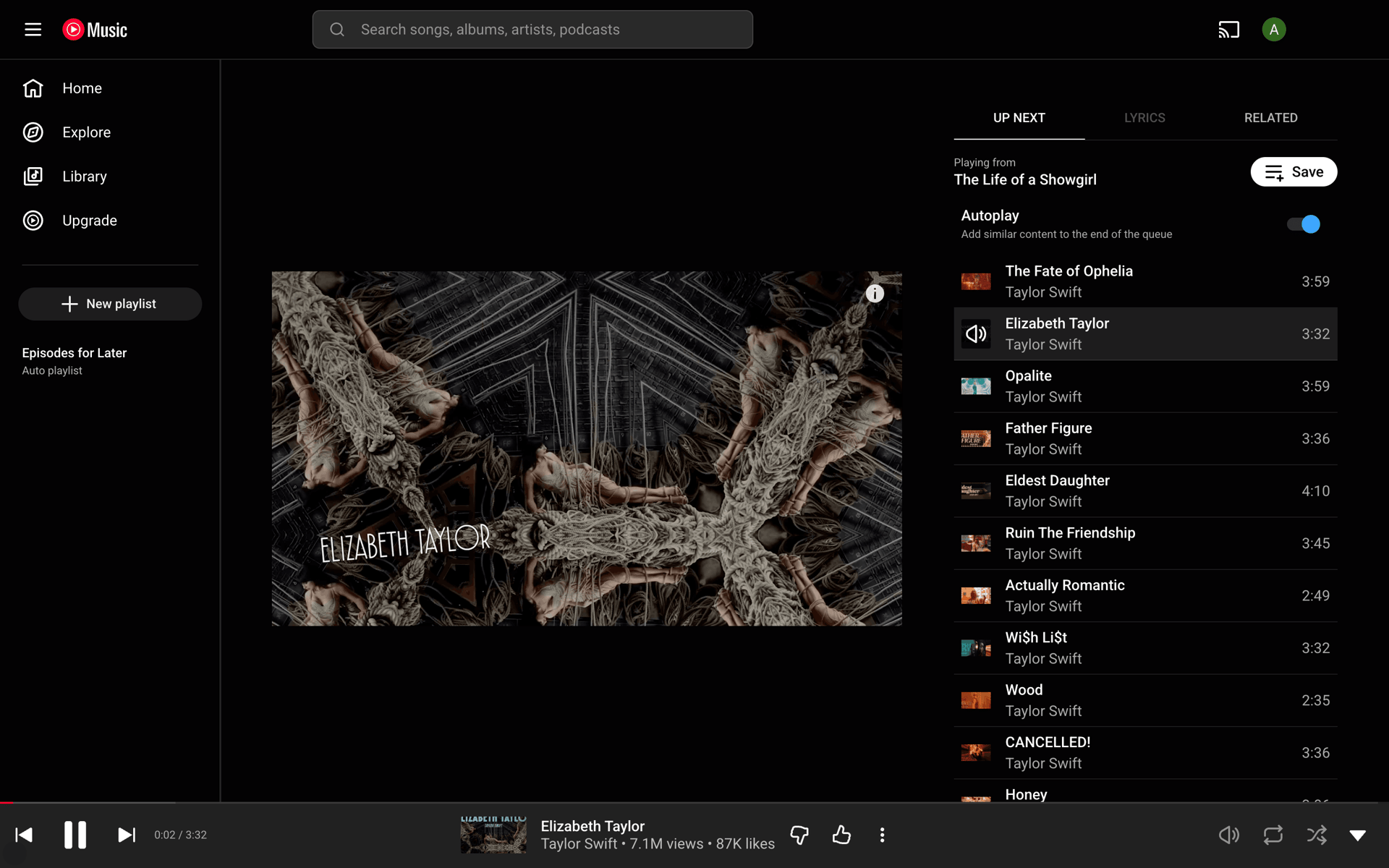Toggle shuffle in the player bar
Image resolution: width=1389 pixels, height=868 pixels.
point(1317,835)
